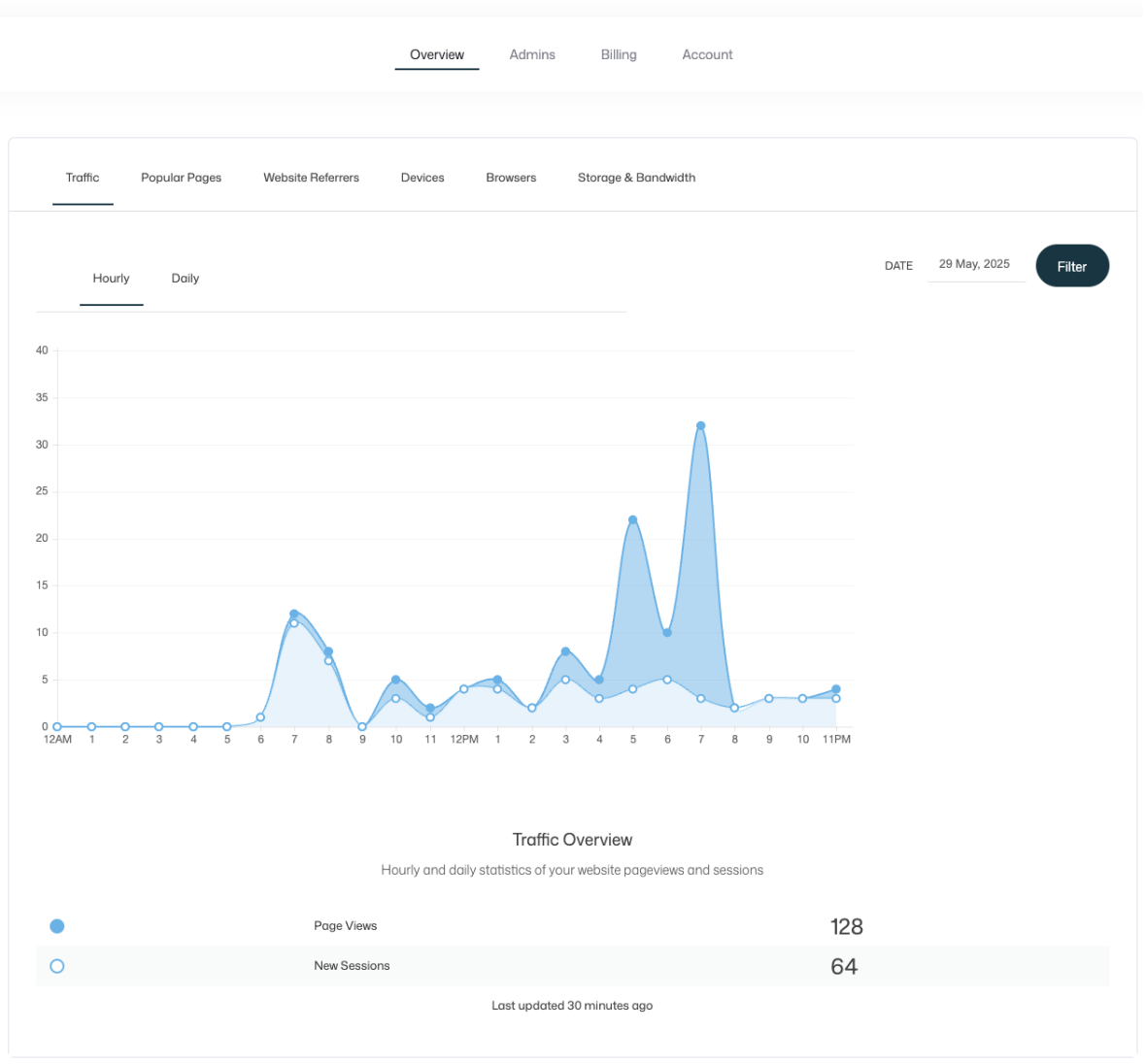1146x1064 pixels.
Task: Open the Browsers tab
Action: [x=513, y=179]
